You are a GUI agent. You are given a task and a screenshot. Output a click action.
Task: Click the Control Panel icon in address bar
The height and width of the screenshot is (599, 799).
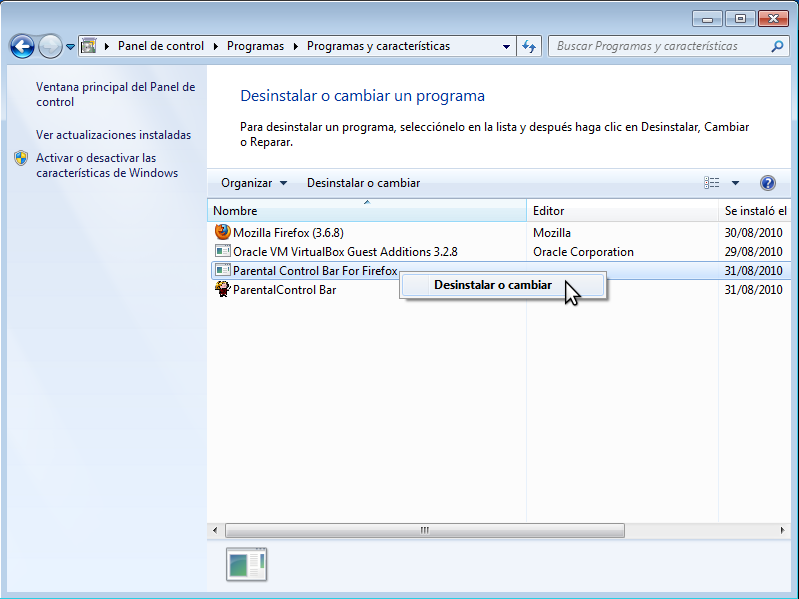coord(89,46)
